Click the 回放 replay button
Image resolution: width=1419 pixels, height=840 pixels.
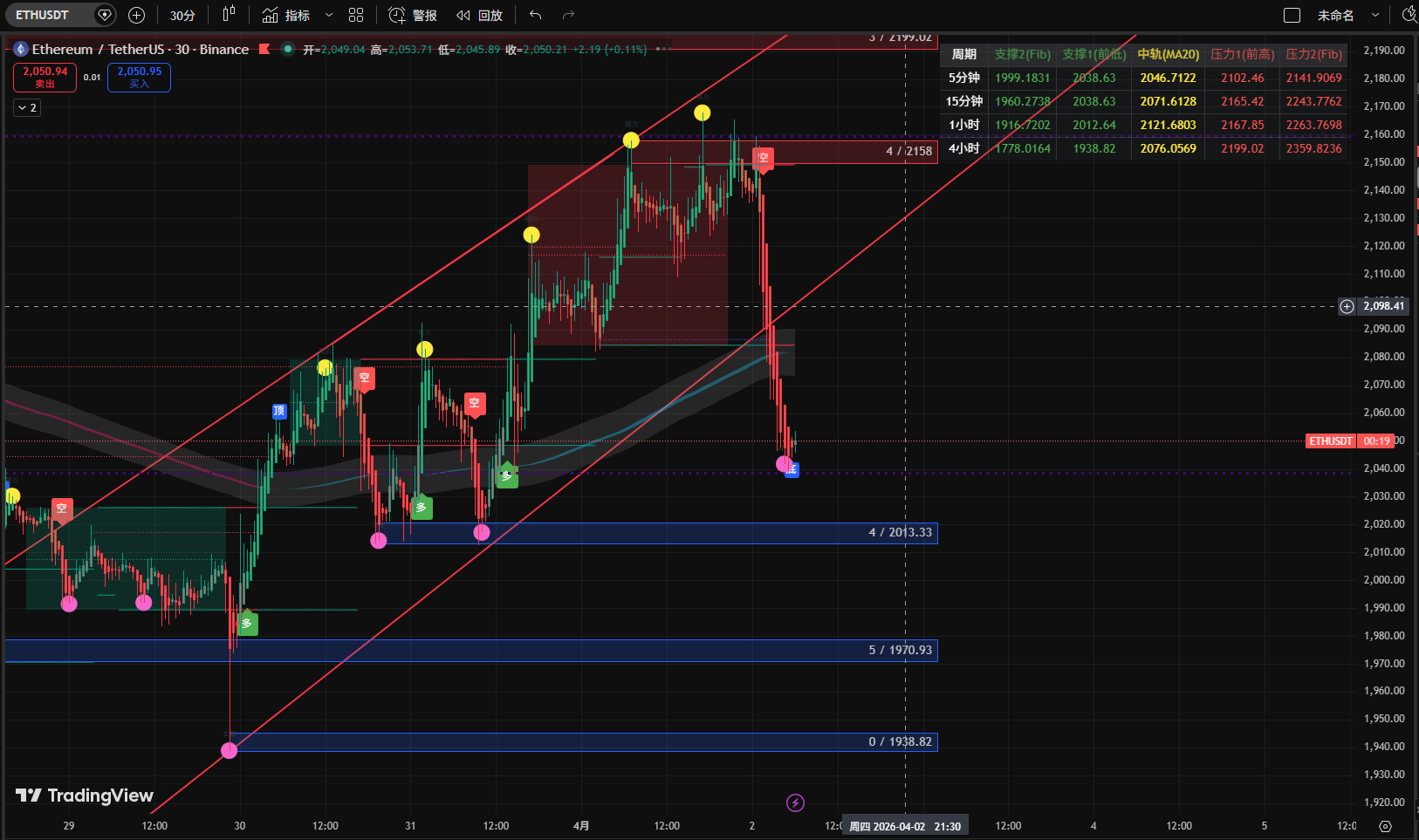point(480,15)
